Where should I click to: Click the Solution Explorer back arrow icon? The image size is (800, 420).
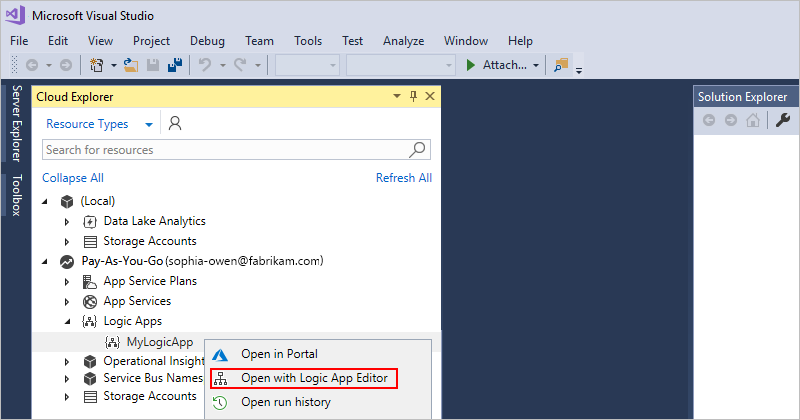point(709,120)
